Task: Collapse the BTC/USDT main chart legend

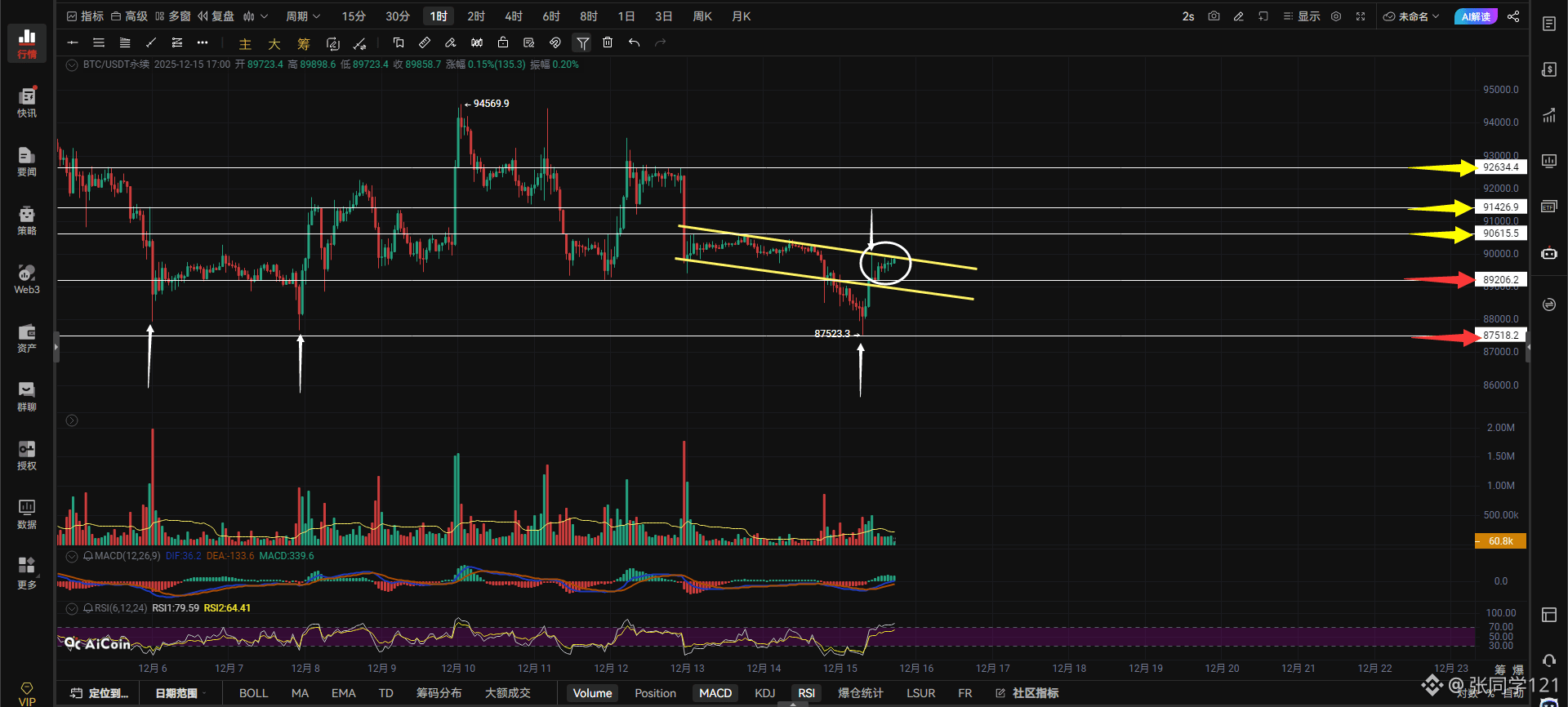Action: [x=72, y=64]
